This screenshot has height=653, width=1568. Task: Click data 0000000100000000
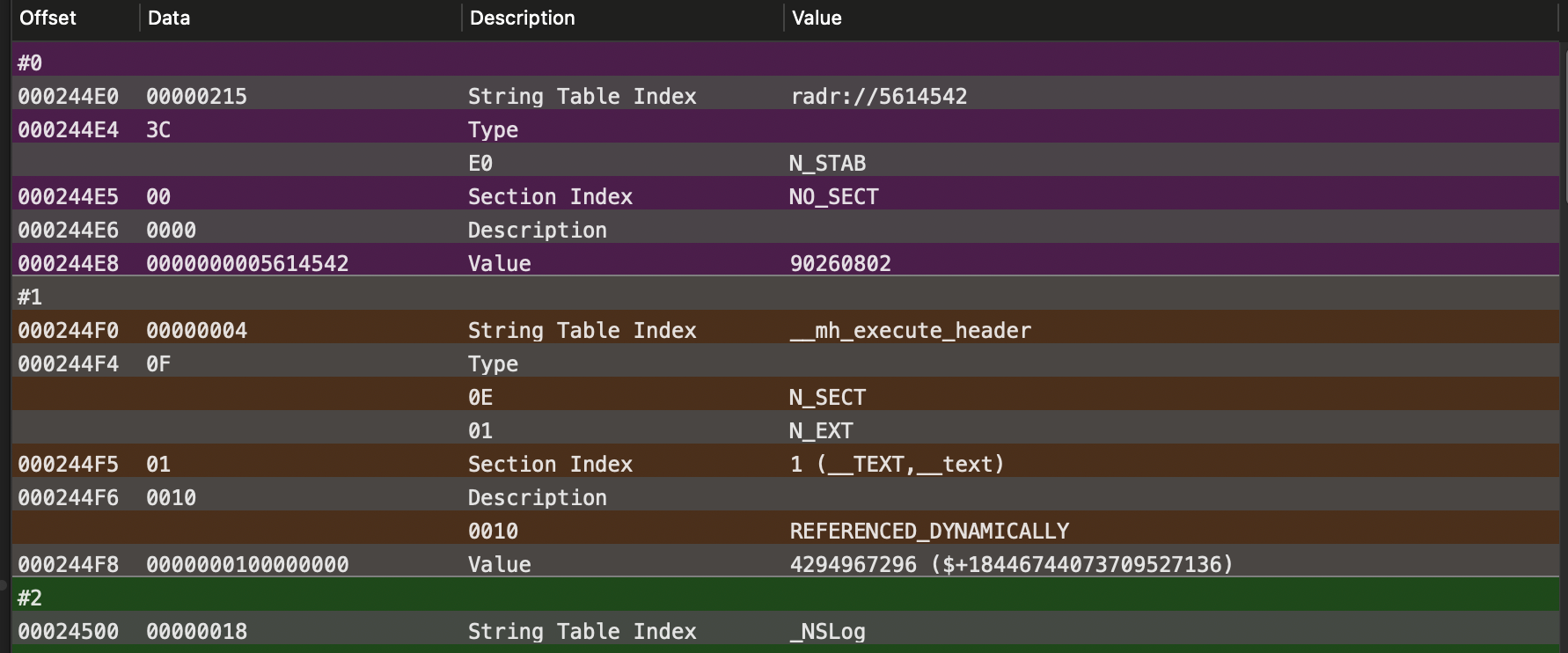click(x=248, y=565)
